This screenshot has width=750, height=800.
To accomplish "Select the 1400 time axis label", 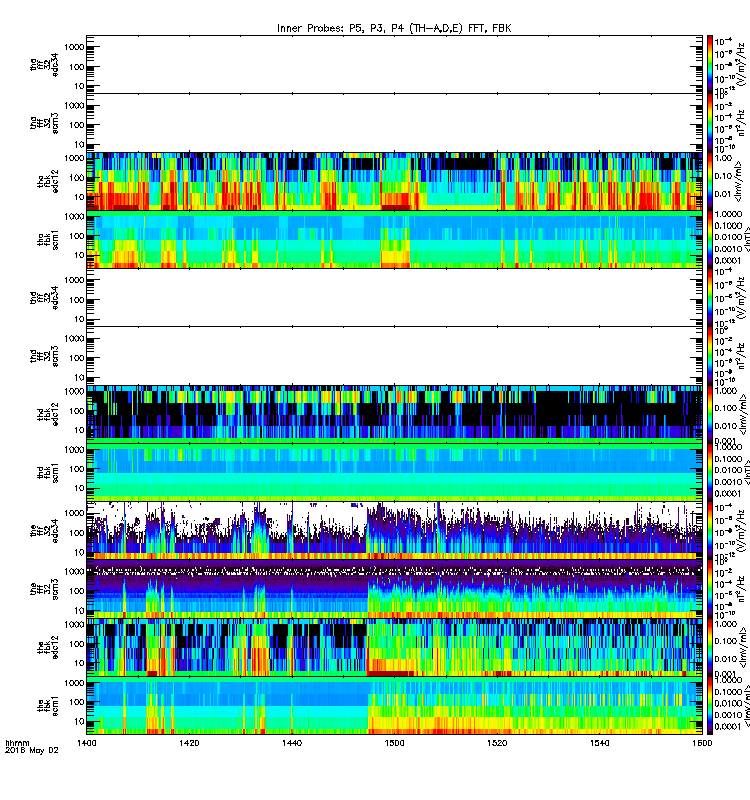I will click(x=87, y=743).
